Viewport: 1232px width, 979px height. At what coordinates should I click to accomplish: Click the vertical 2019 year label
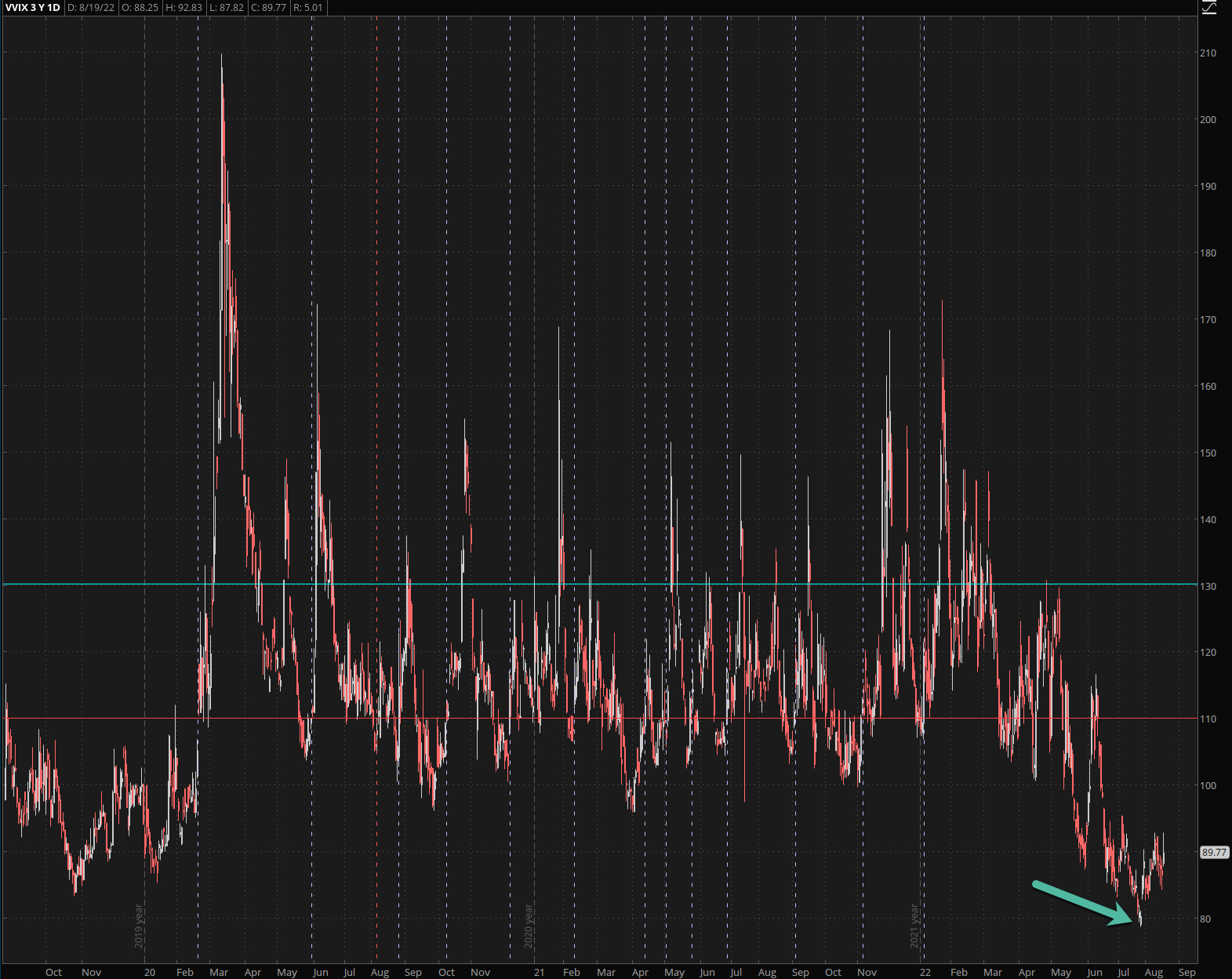click(x=139, y=926)
